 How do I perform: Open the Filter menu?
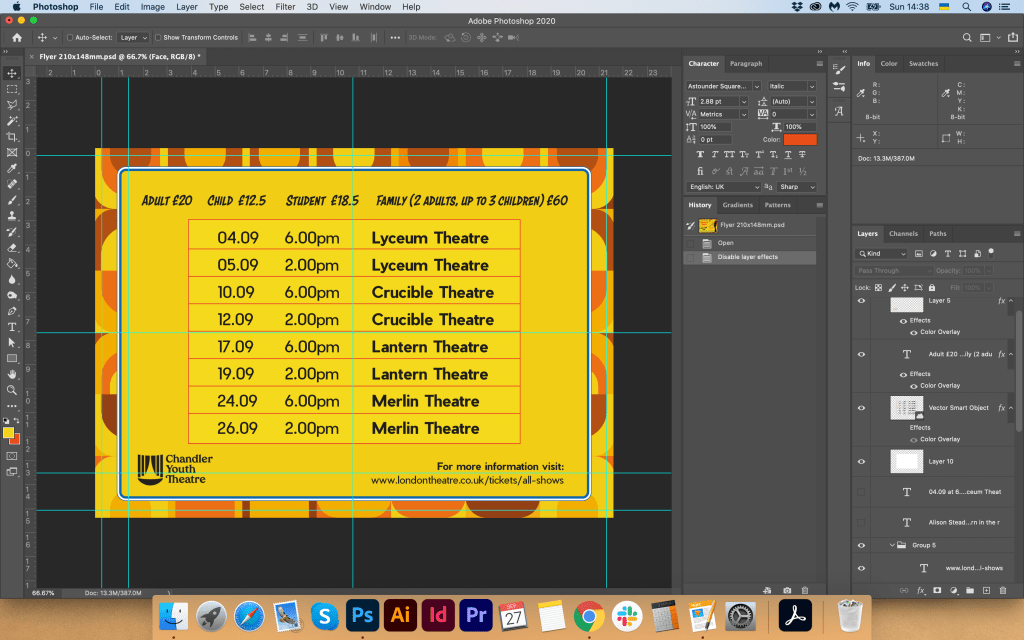click(x=285, y=7)
